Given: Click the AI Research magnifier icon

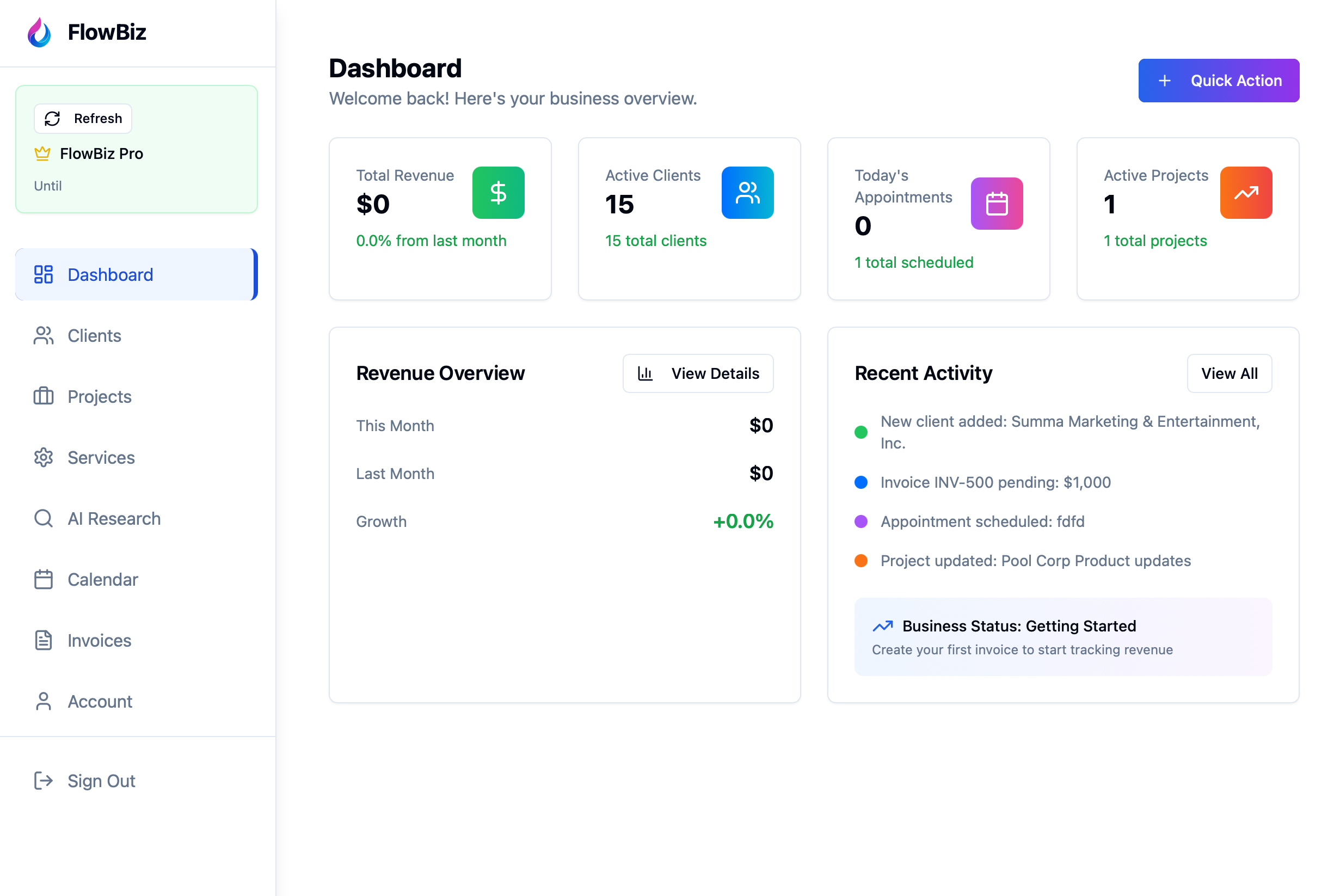Looking at the screenshot, I should [x=43, y=518].
